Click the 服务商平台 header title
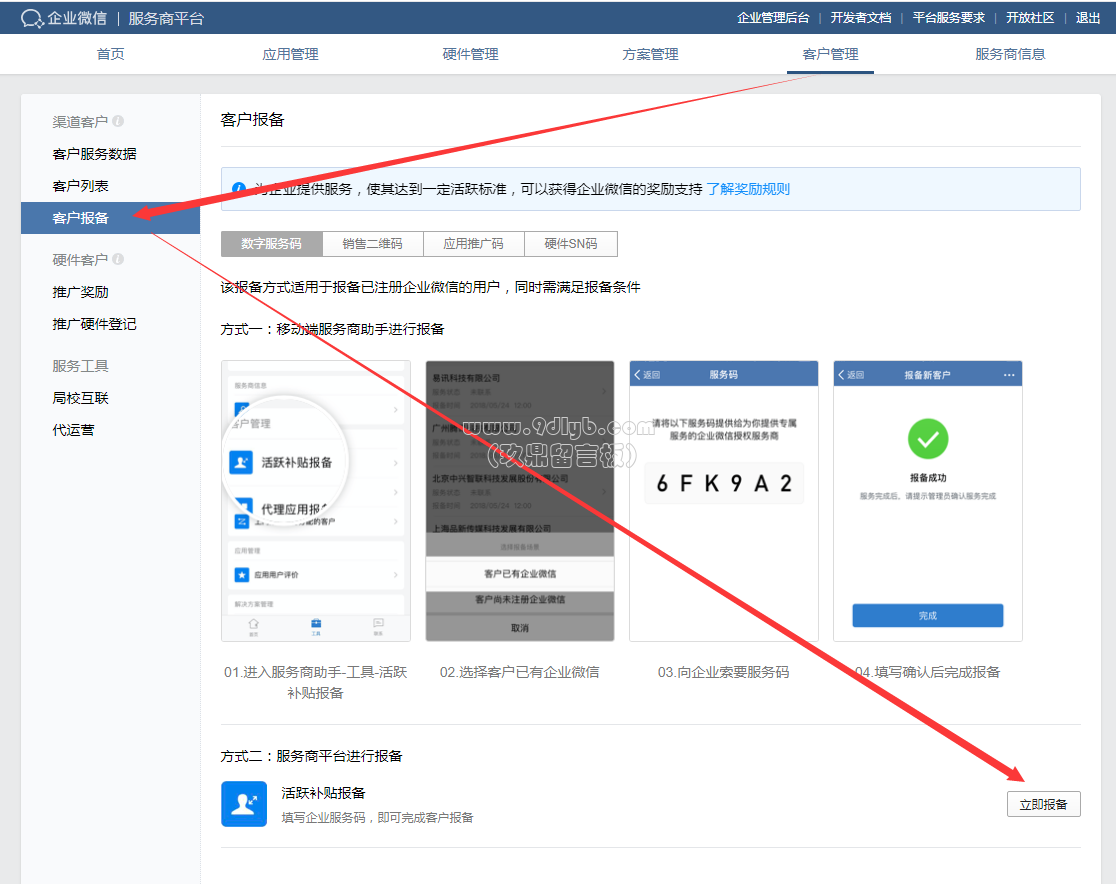 pyautogui.click(x=166, y=19)
